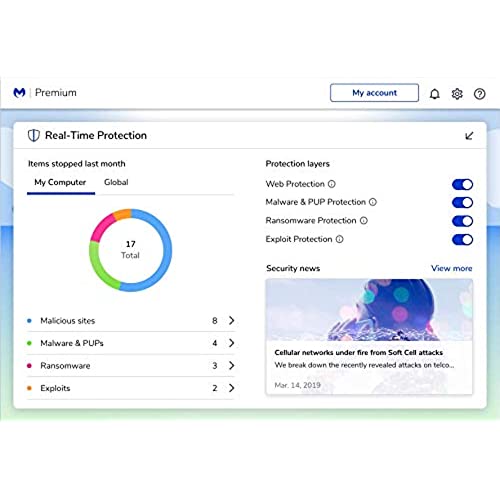Open the Ransomware details chevron
The width and height of the screenshot is (500, 500).
(x=232, y=366)
